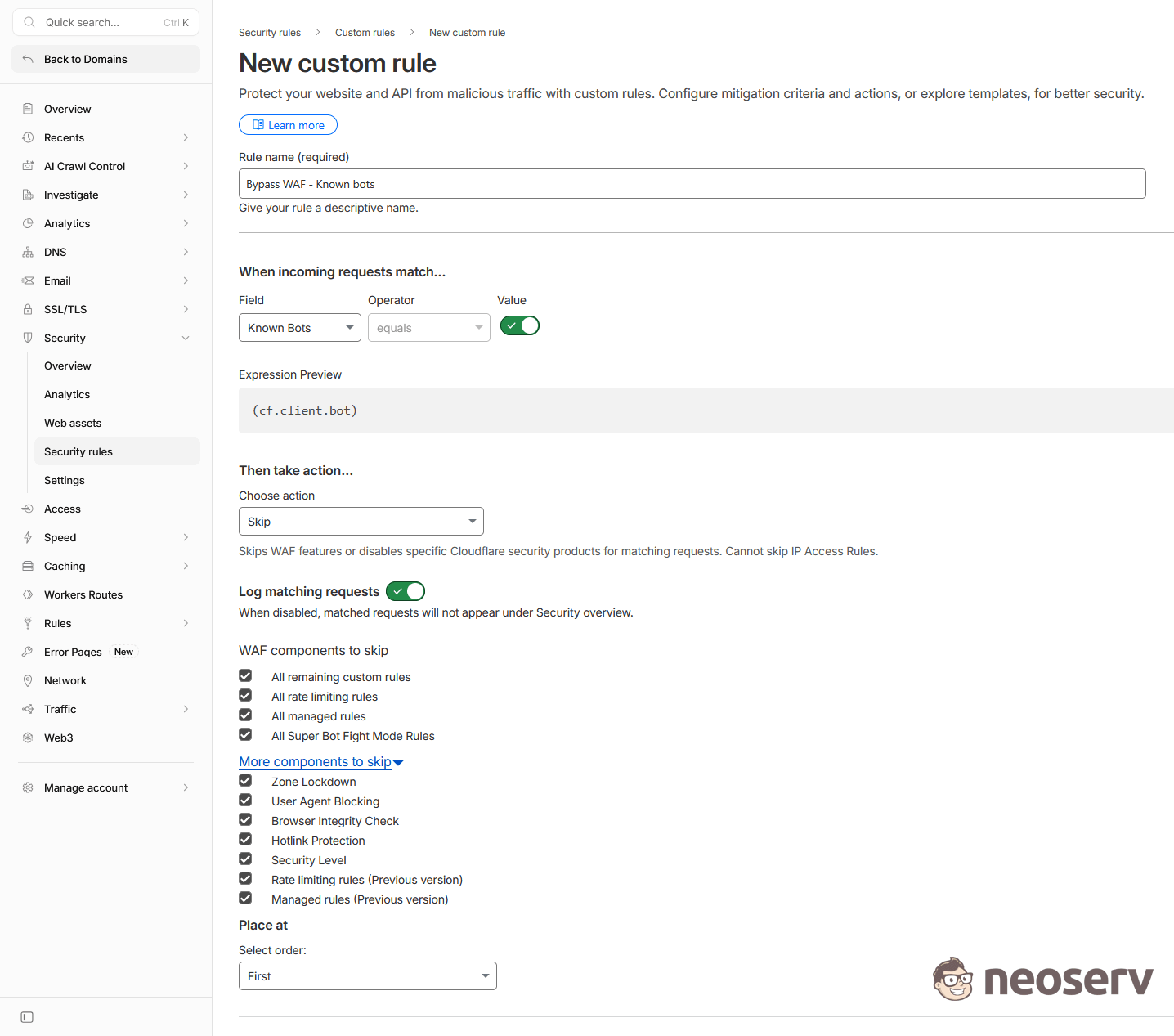Uncheck the Security Level checkbox
1174x1036 pixels.
(245, 859)
